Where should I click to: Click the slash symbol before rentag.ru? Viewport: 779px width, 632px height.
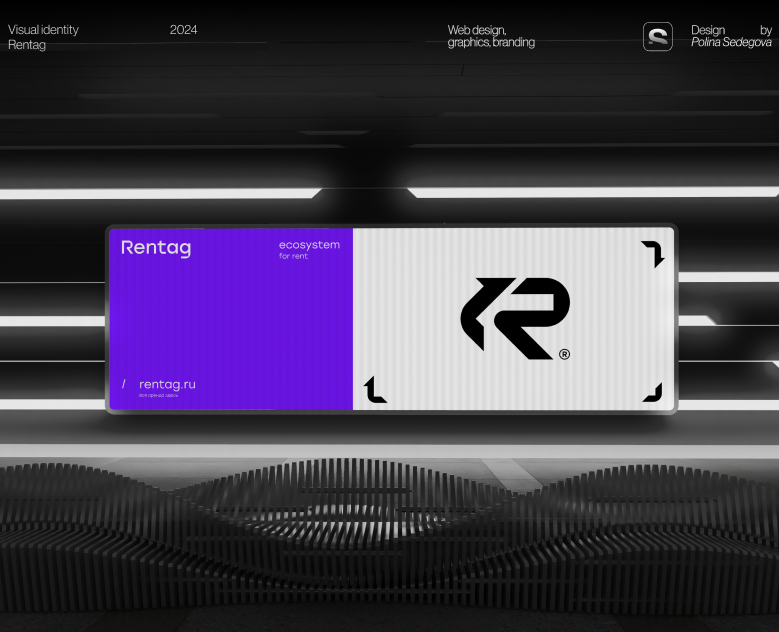124,384
